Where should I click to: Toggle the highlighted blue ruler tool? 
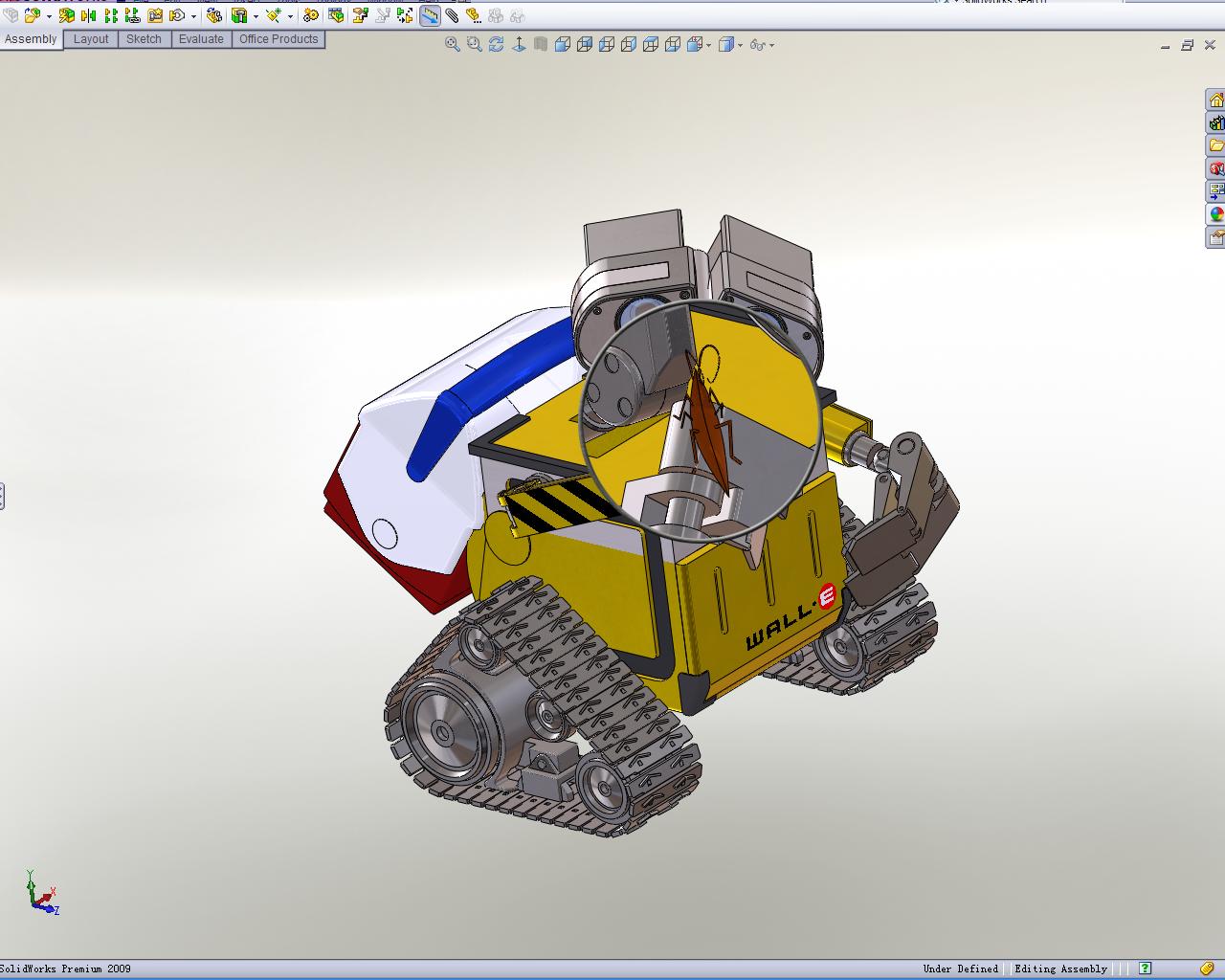click(x=430, y=15)
